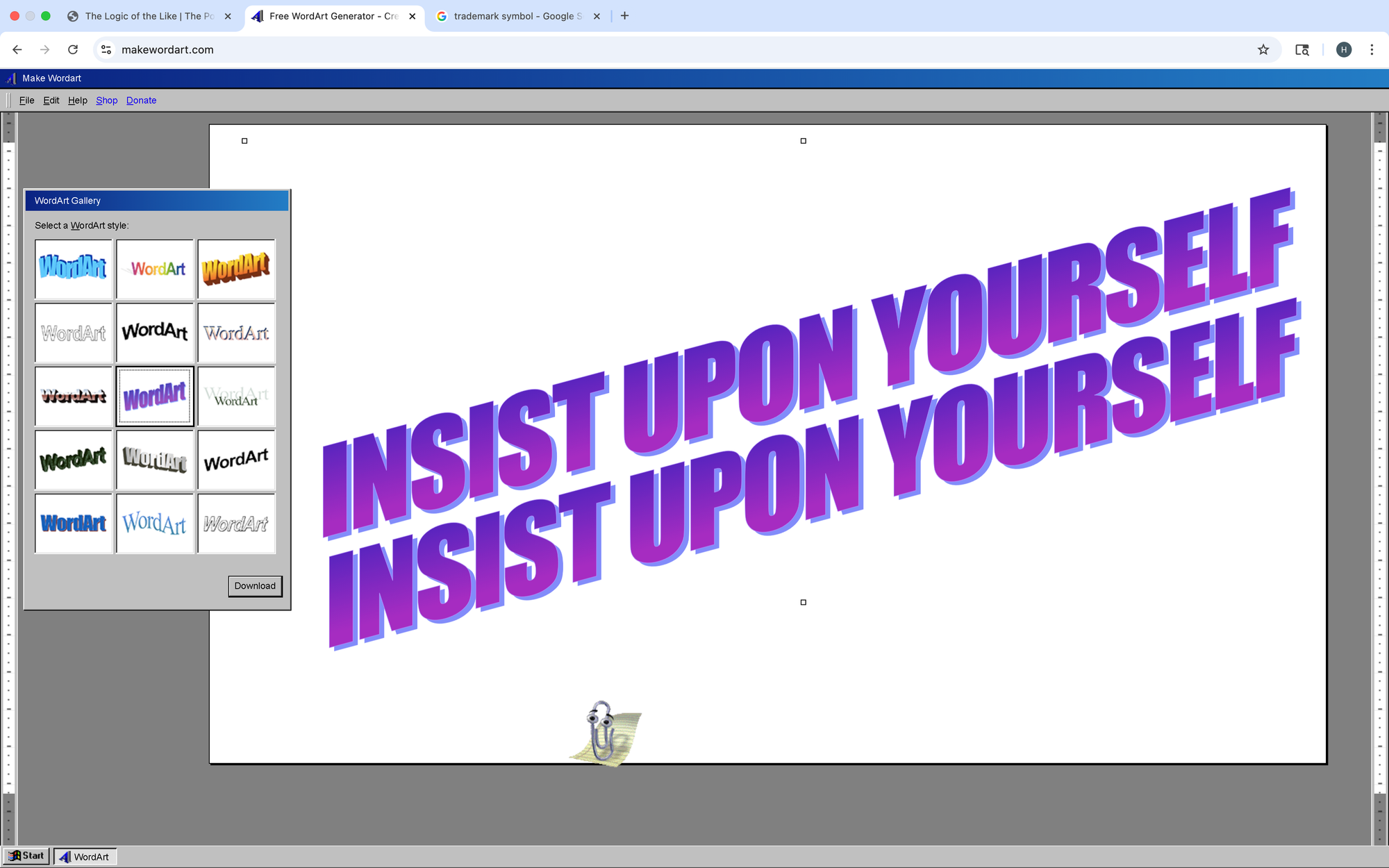Select the bold blue WordArt style
This screenshot has width=1389, height=868.
pyautogui.click(x=74, y=524)
